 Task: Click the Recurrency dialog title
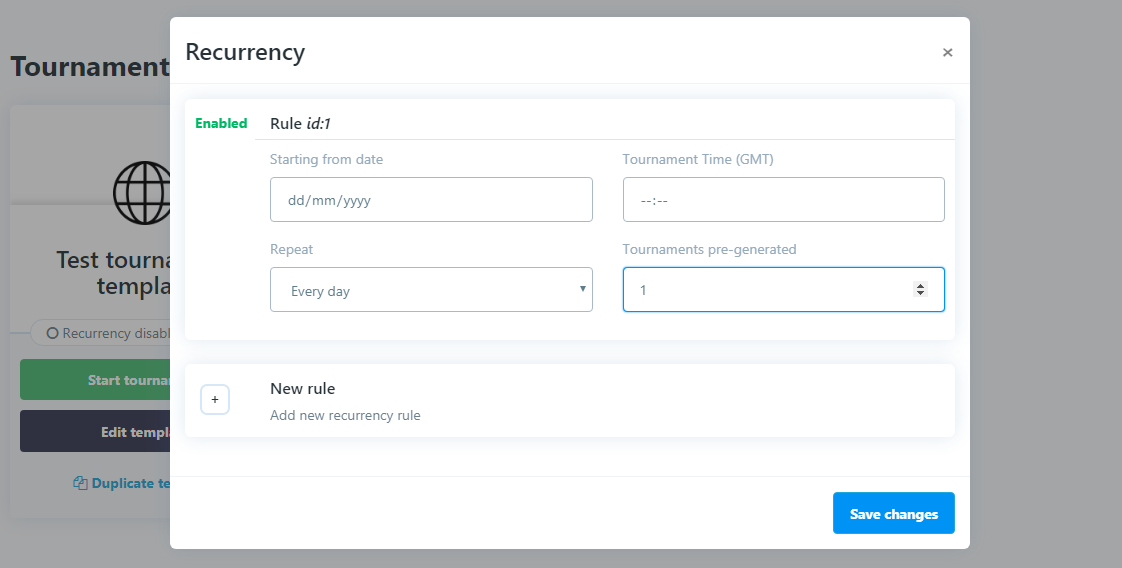(245, 52)
